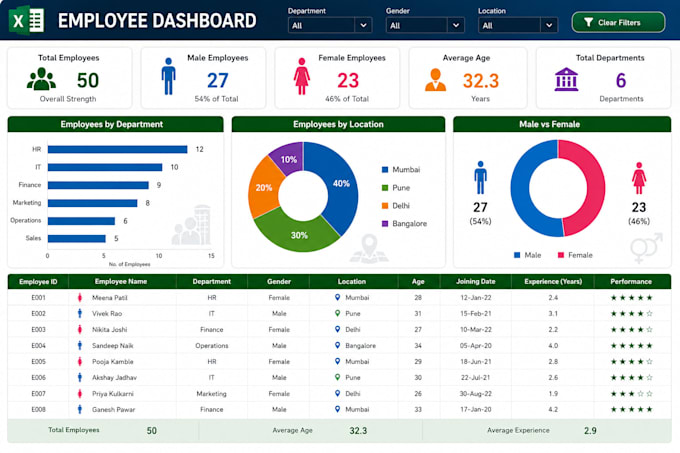Click the gender icon beside Vivek Rao
This screenshot has width=680, height=453.
pyautogui.click(x=80, y=313)
